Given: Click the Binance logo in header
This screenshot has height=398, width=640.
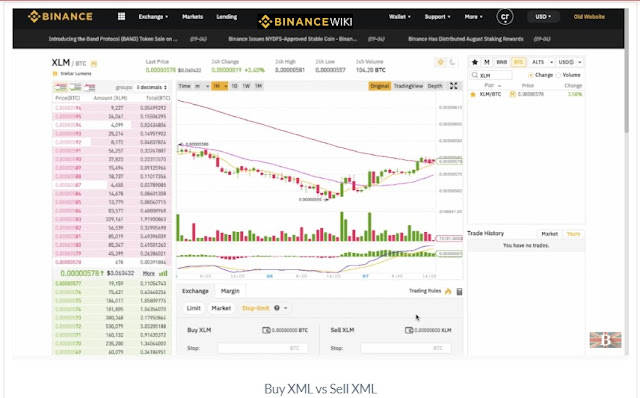Looking at the screenshot, I should [x=60, y=16].
